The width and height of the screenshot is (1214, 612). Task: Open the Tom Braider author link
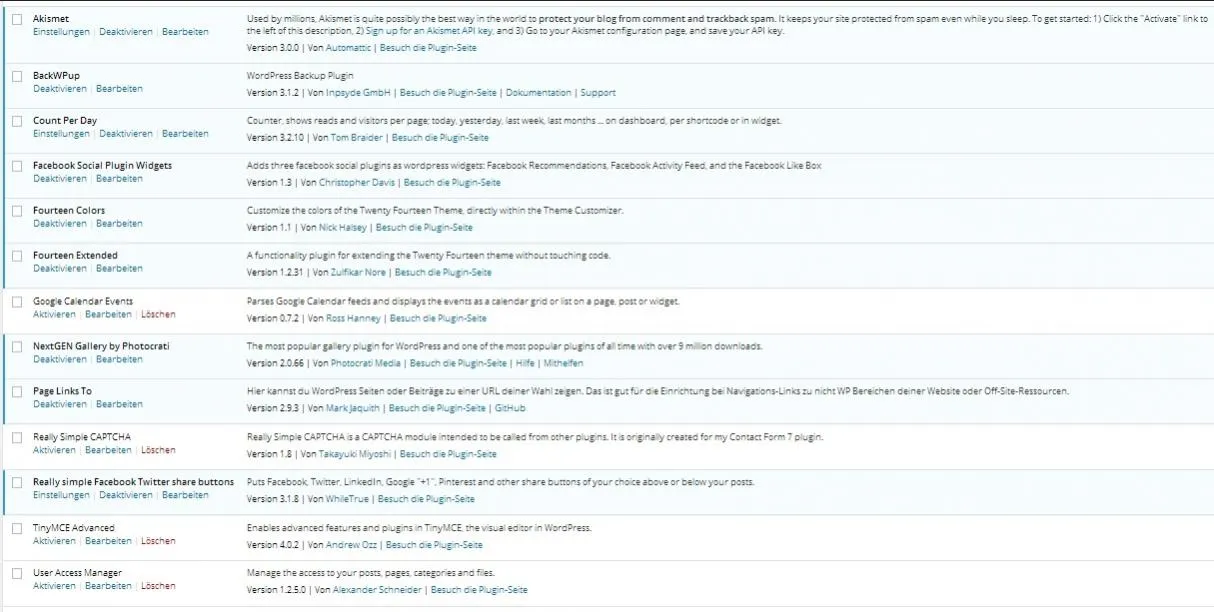tap(356, 138)
